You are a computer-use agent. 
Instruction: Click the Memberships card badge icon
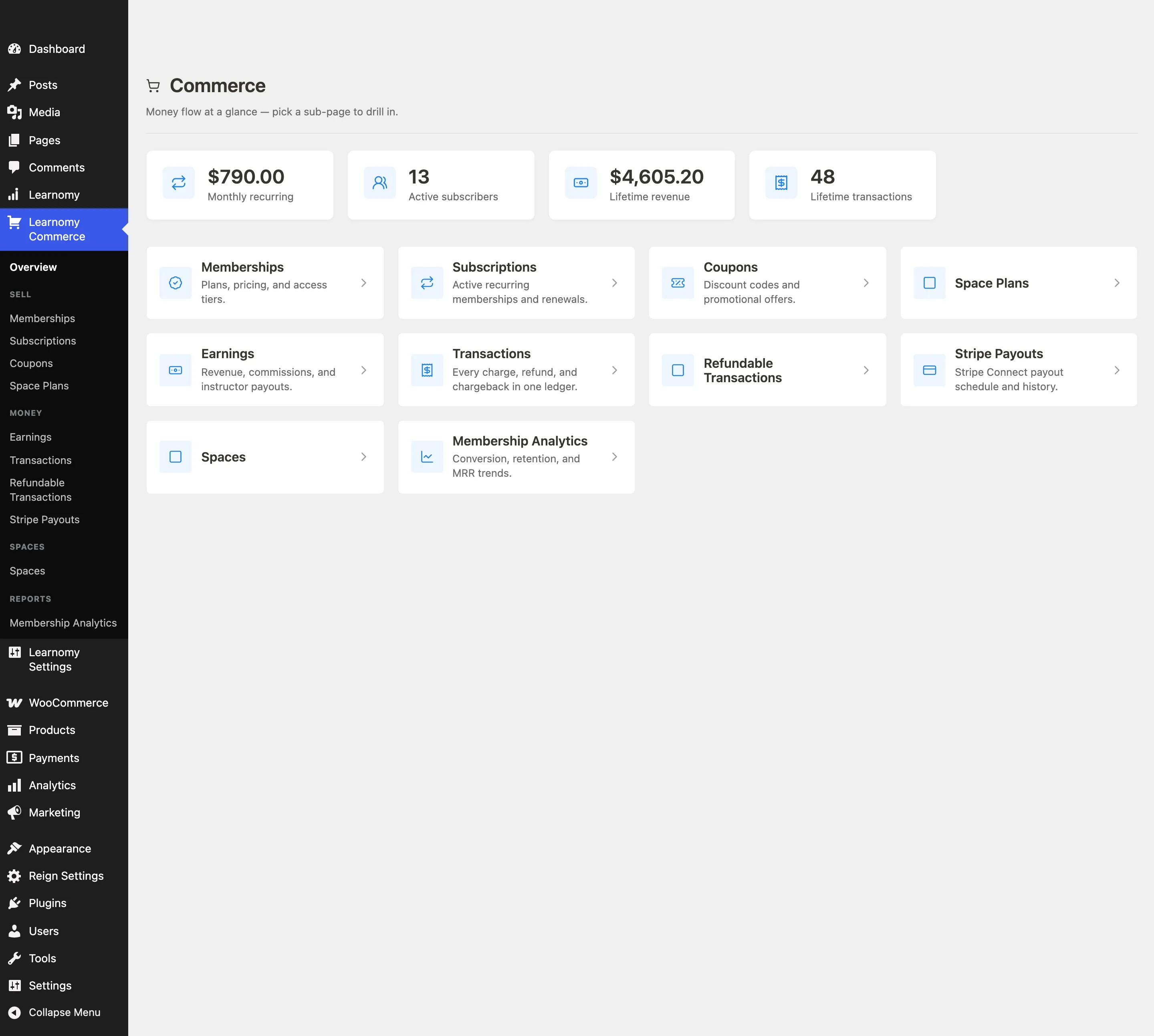coord(176,283)
